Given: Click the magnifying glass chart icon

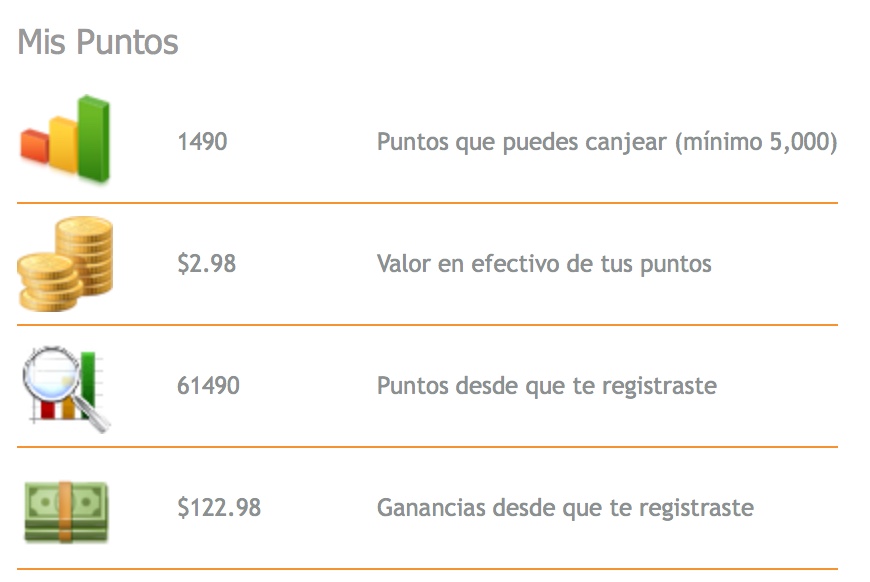Looking at the screenshot, I should click(67, 388).
